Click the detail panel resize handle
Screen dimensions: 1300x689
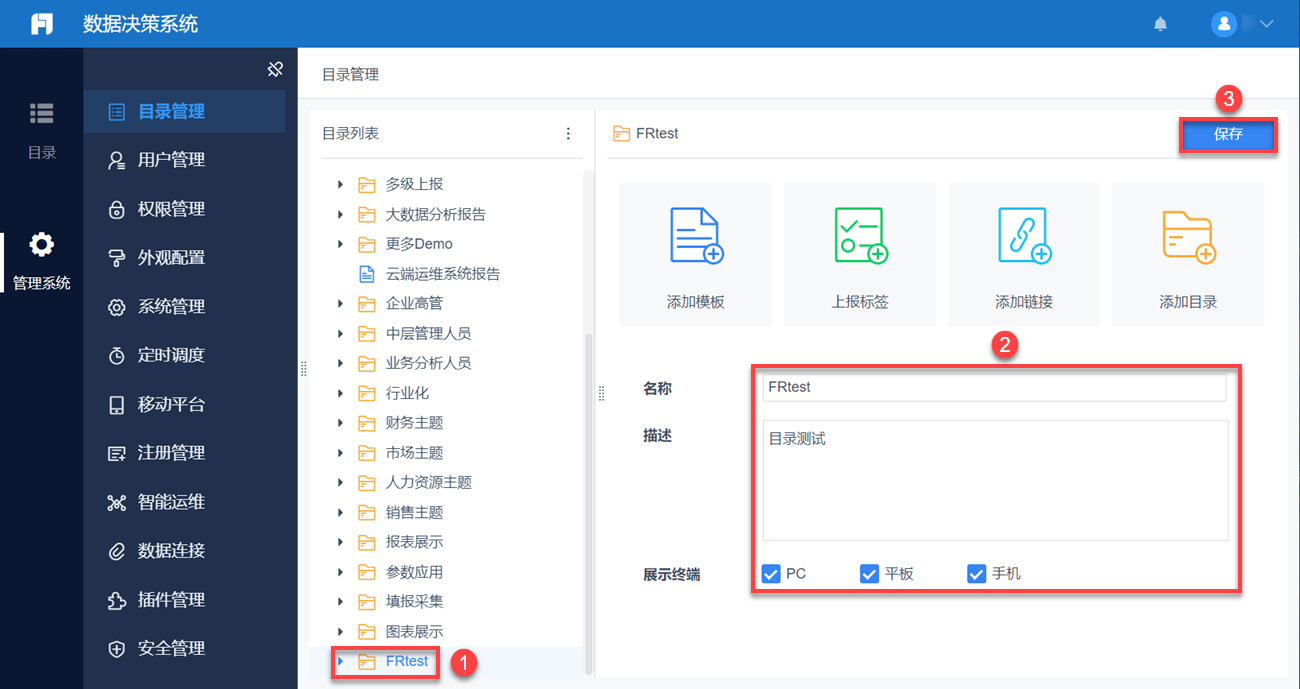point(601,394)
